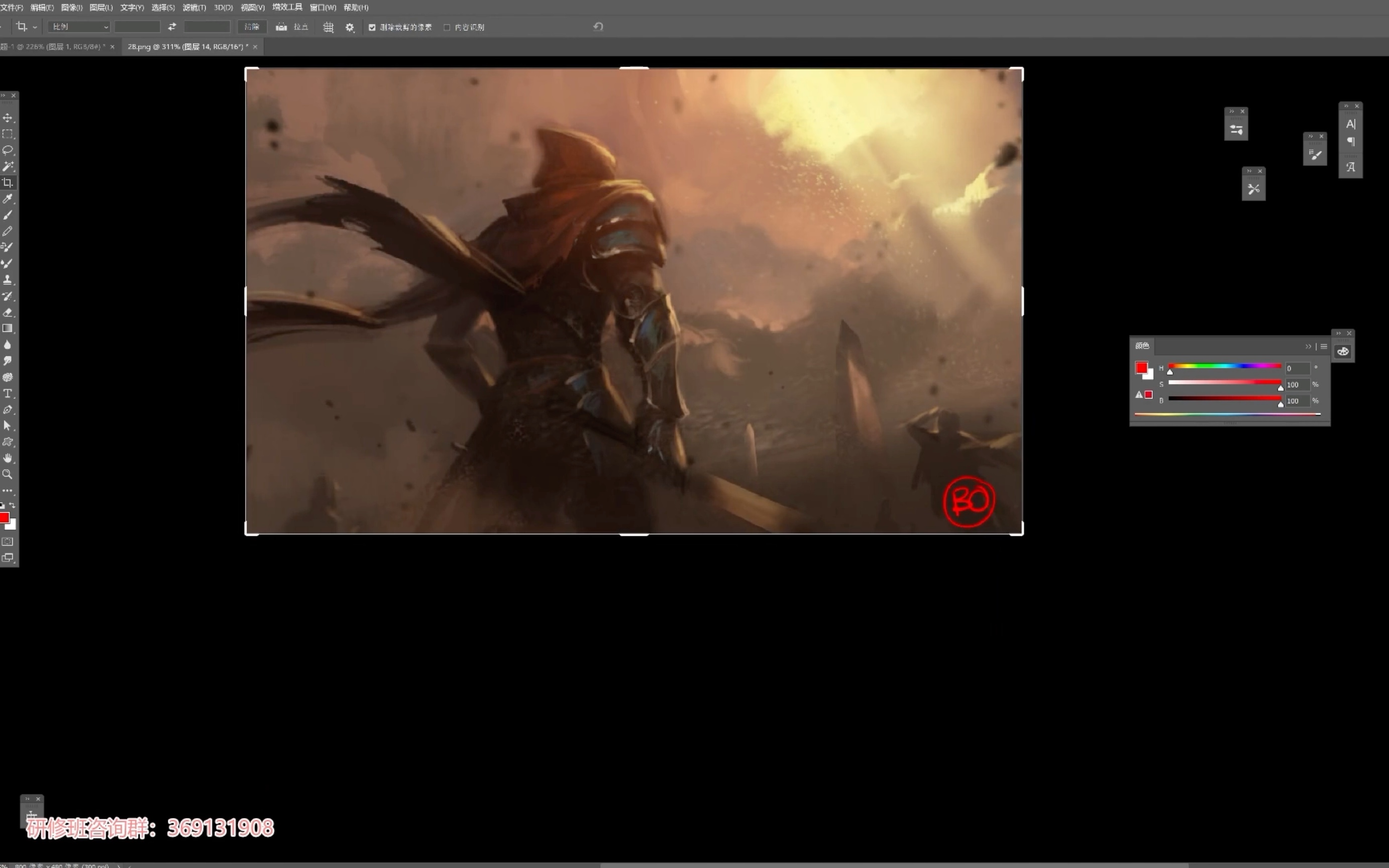The width and height of the screenshot is (1389, 868).
Task: Select the Hand tool
Action: (x=8, y=458)
